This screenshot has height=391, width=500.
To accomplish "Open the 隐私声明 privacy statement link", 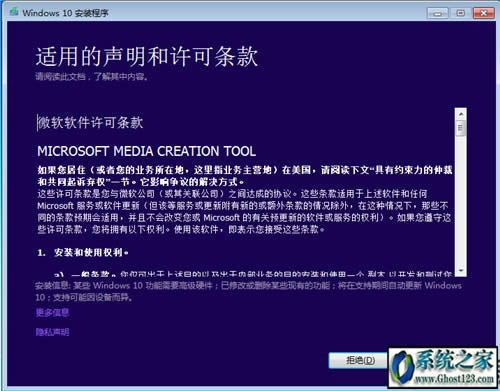I will 52,332.
